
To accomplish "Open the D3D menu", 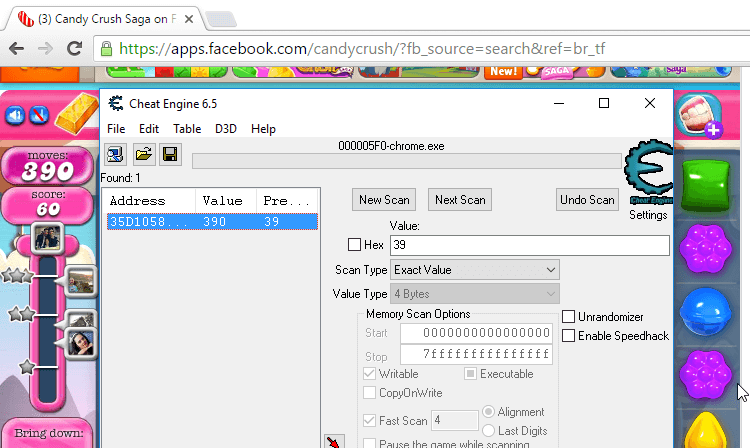I will (x=225, y=129).
